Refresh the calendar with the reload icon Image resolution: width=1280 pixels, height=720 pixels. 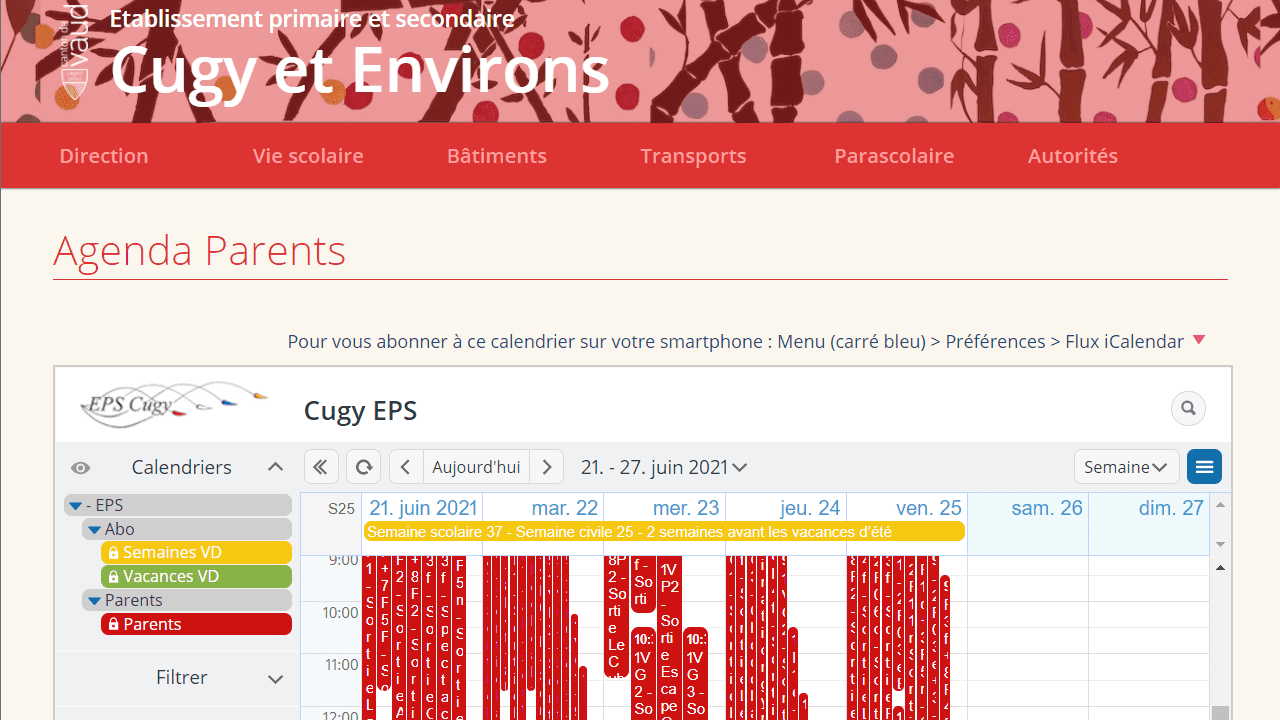[363, 467]
